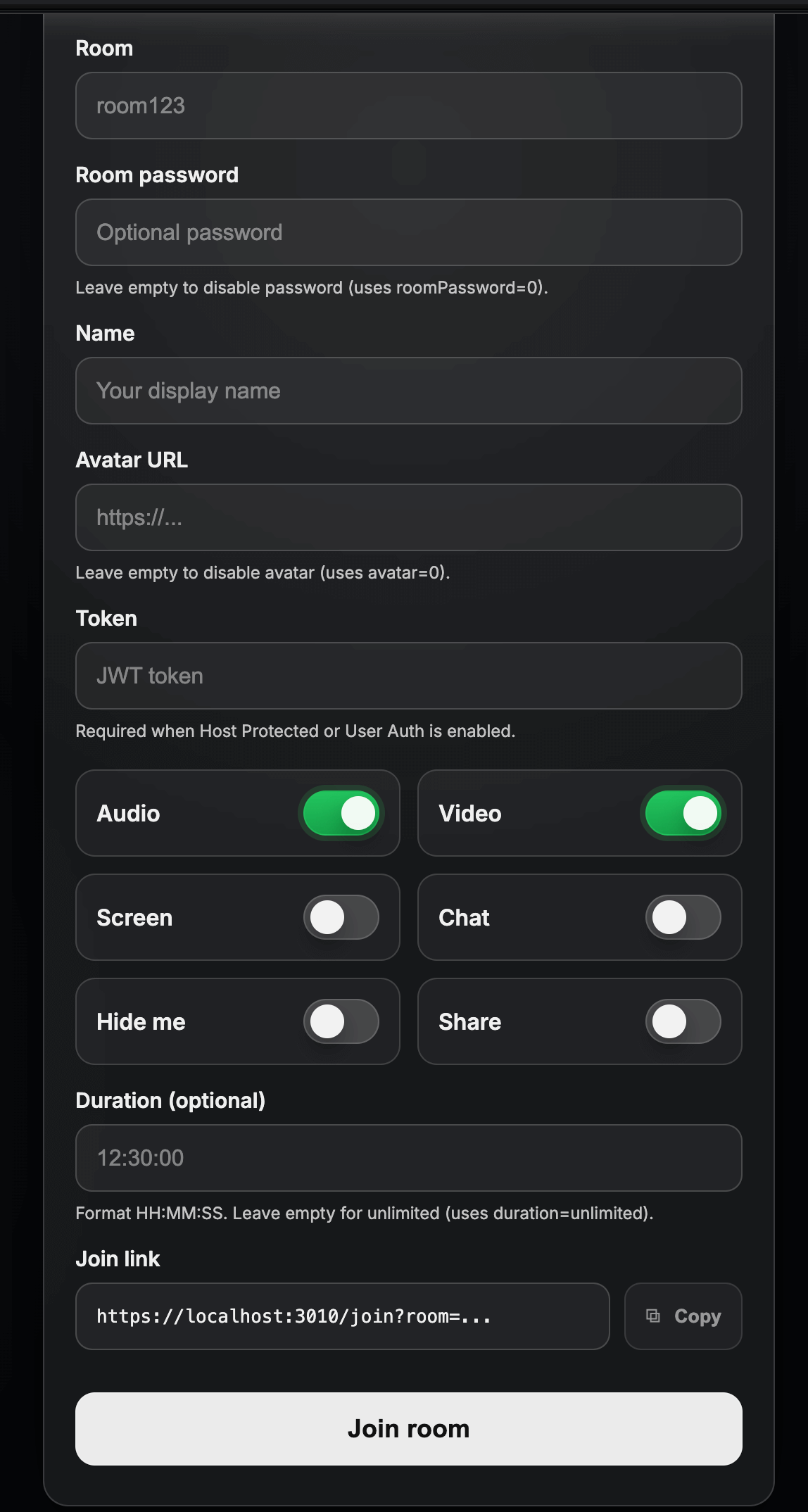
Task: Select the join link URL text box
Action: click(342, 1316)
